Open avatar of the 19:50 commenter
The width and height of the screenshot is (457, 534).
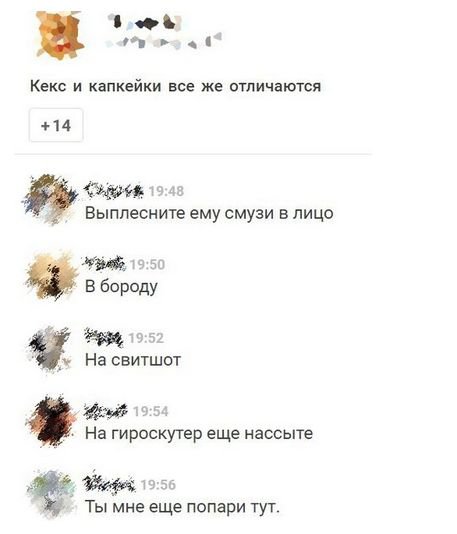click(51, 275)
